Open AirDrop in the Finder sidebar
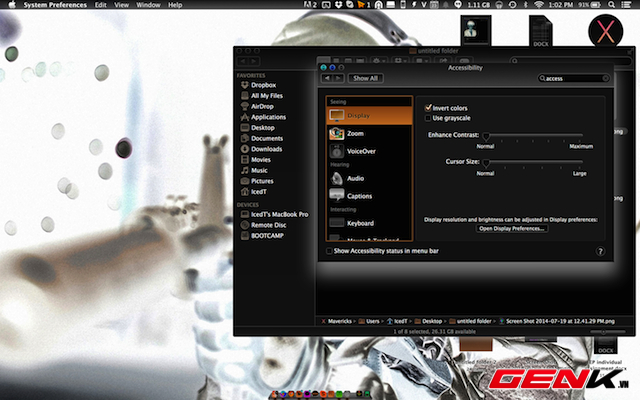Image resolution: width=640 pixels, height=400 pixels. (257, 106)
